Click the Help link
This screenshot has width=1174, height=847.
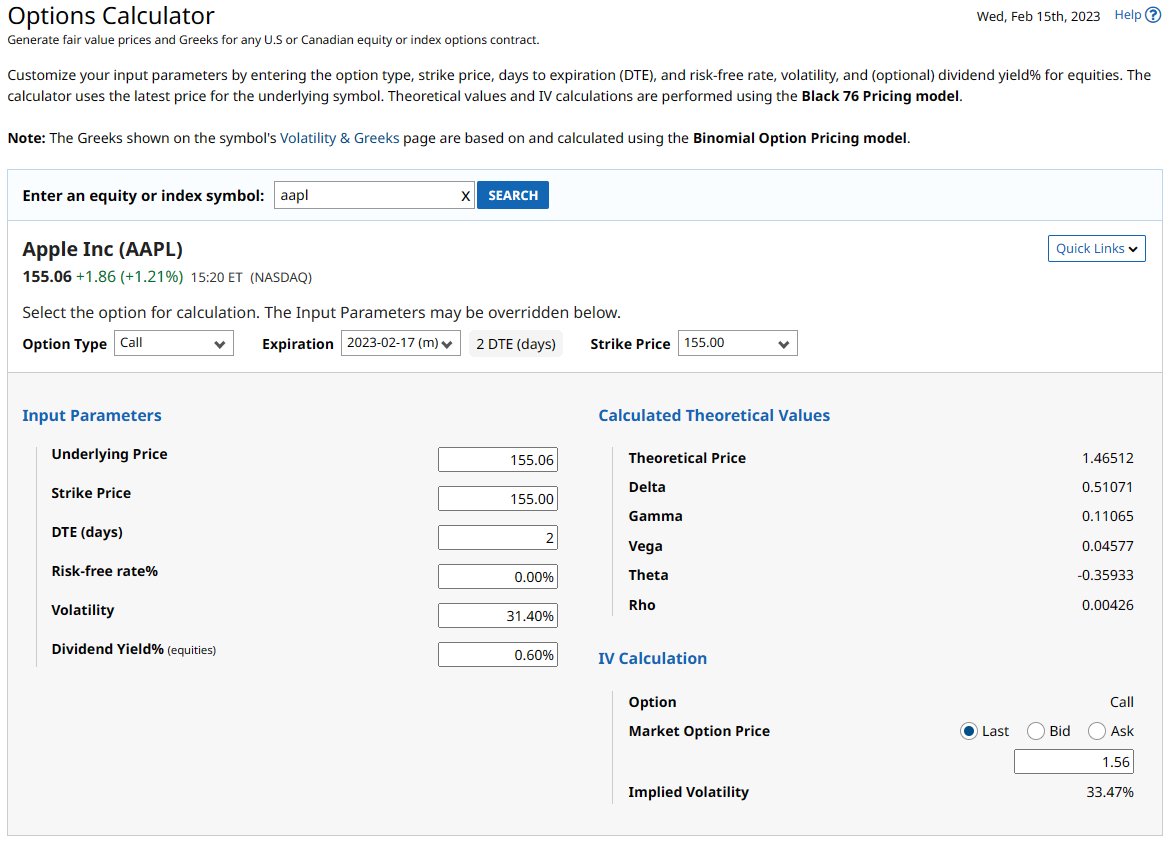coord(1128,15)
